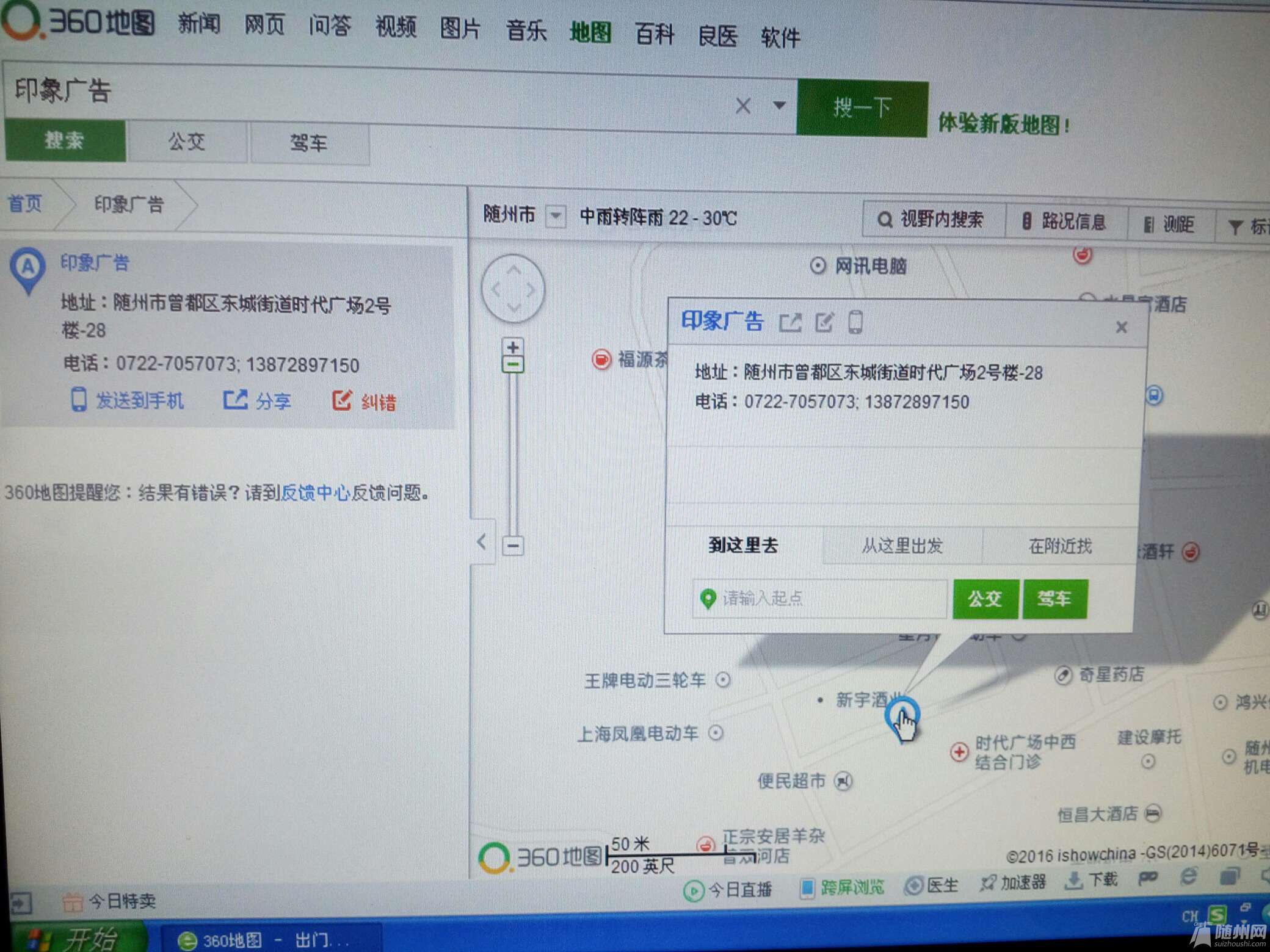Click the 时代广场中西结合门诊 clinic icon

[x=959, y=752]
